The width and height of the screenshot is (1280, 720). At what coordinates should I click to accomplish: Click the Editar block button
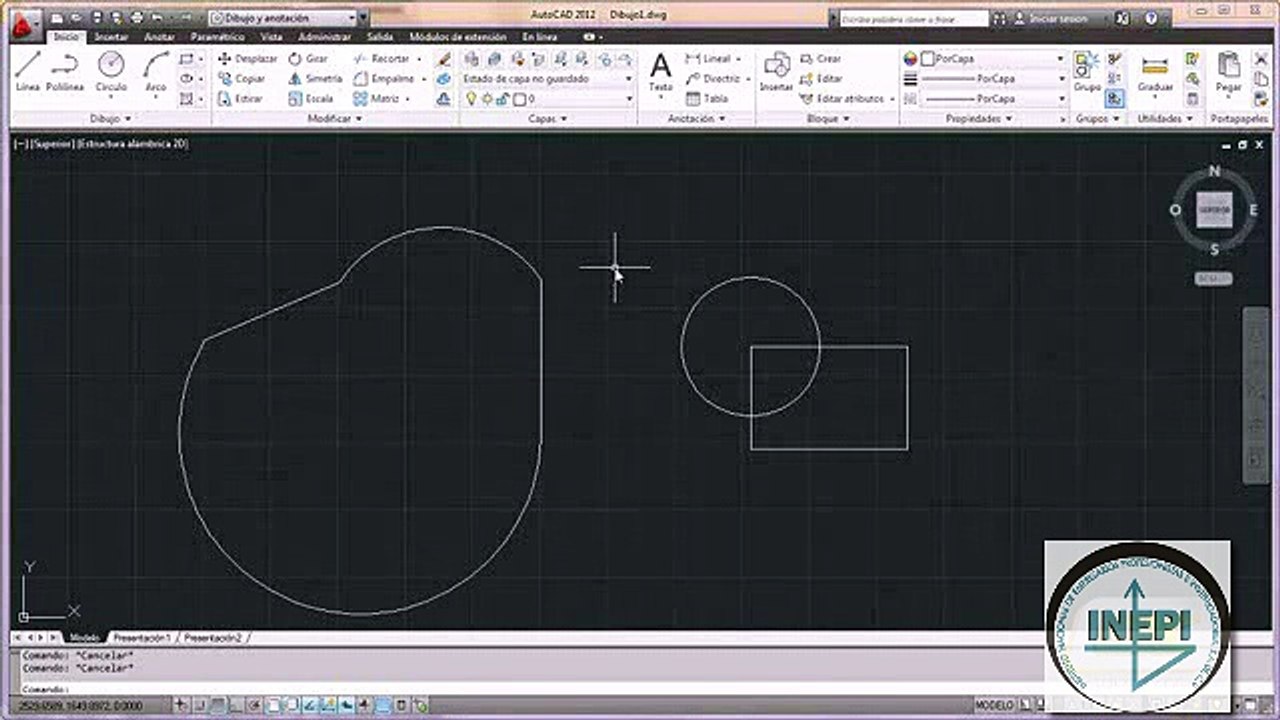point(821,79)
